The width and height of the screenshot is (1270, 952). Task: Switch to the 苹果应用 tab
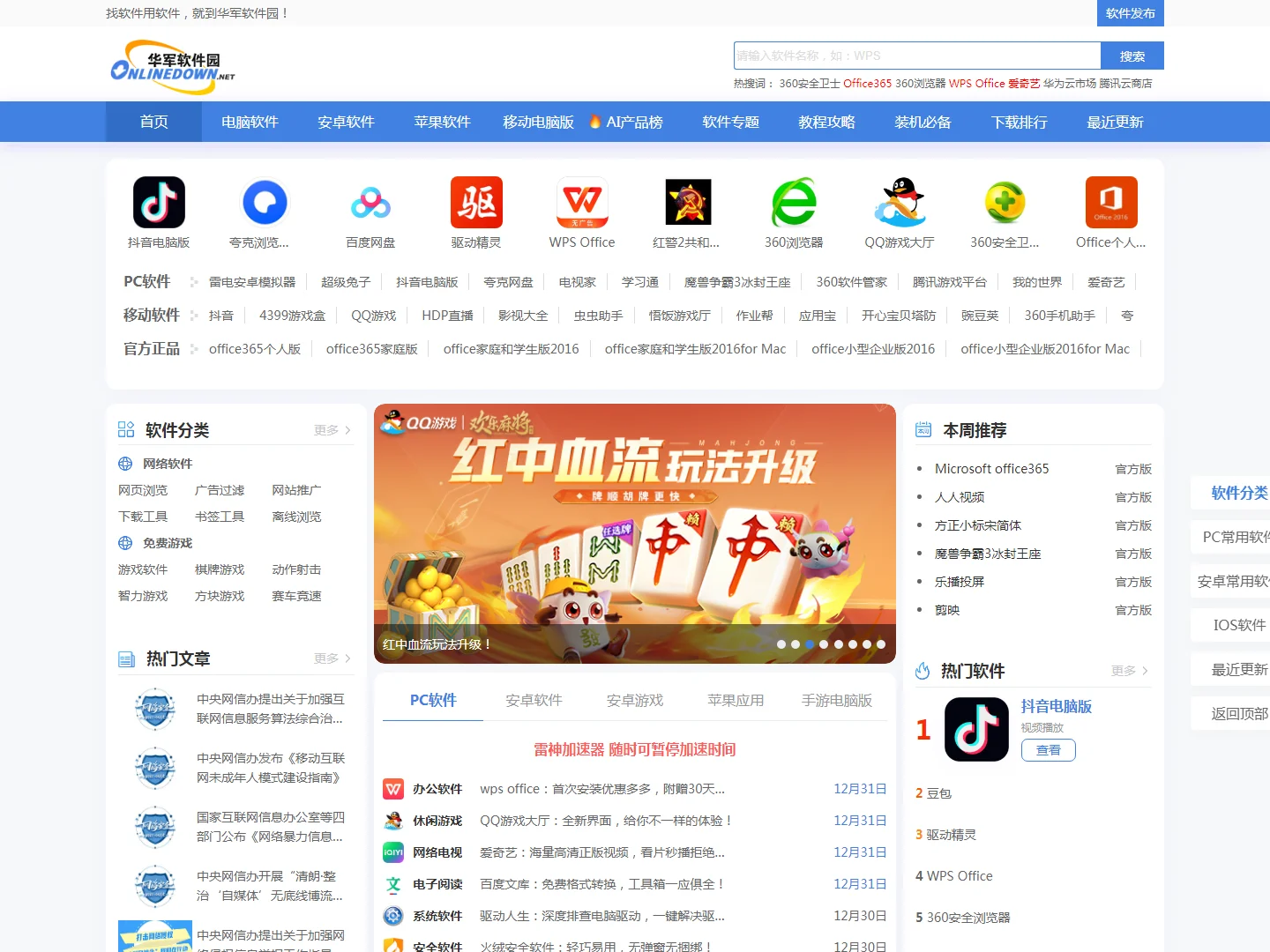pyautogui.click(x=736, y=700)
